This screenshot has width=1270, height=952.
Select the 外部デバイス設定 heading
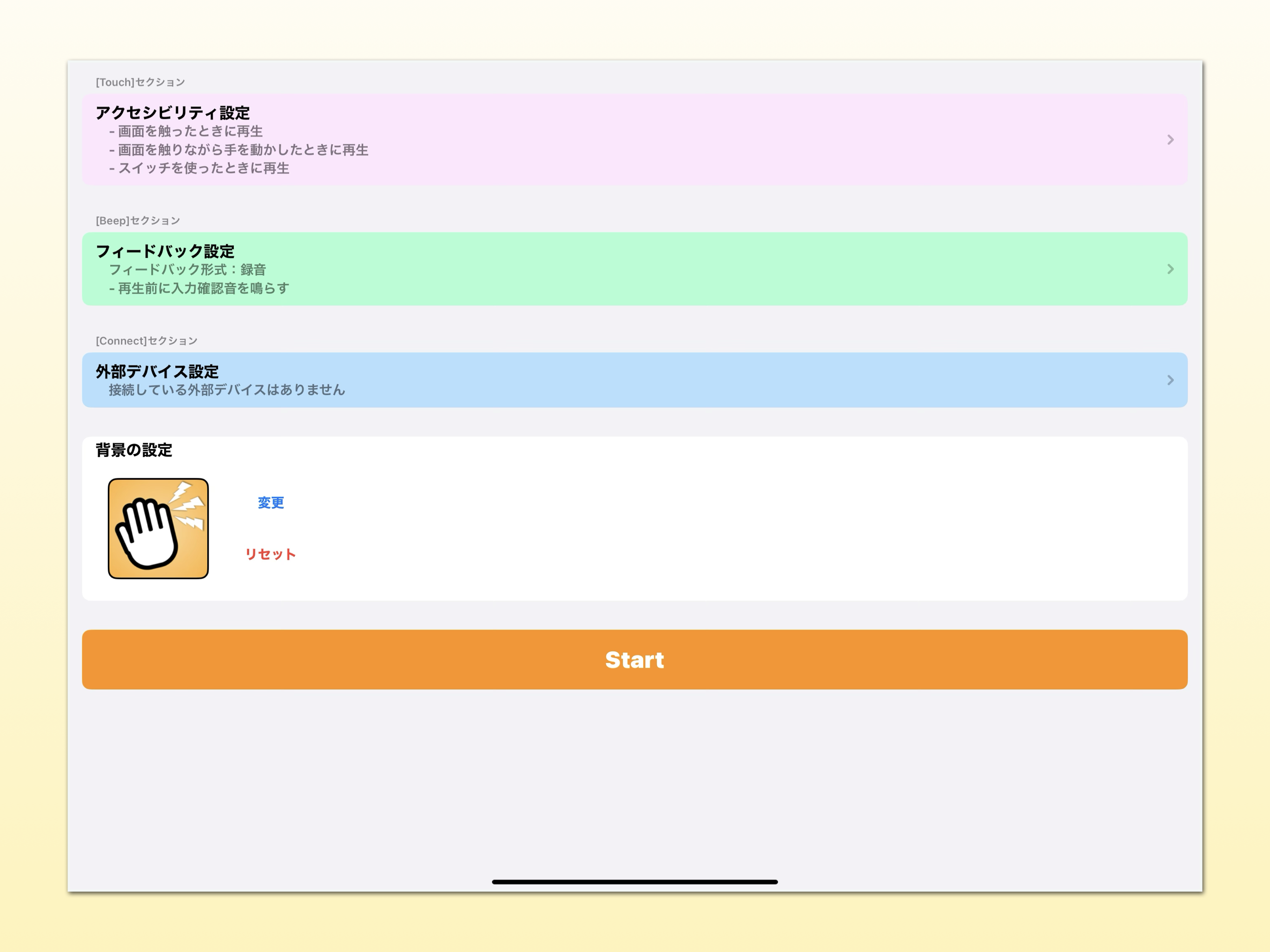(157, 371)
